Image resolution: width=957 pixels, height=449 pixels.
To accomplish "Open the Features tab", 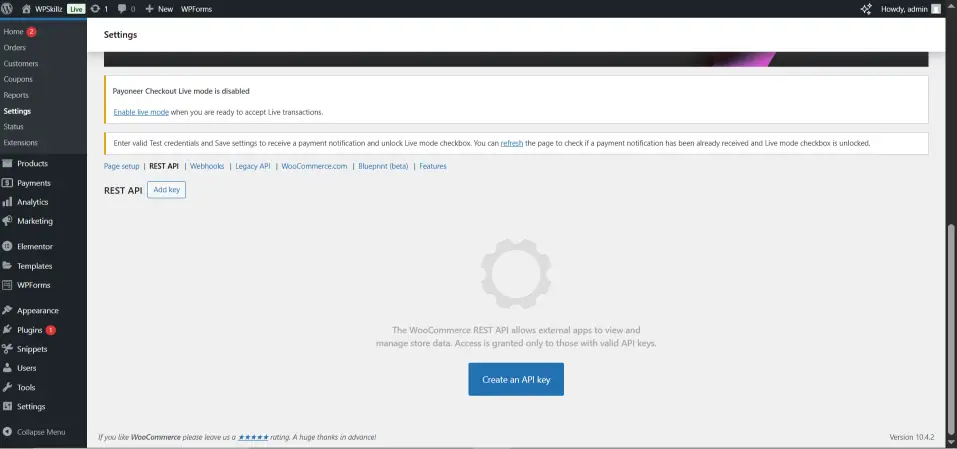I will click(433, 166).
